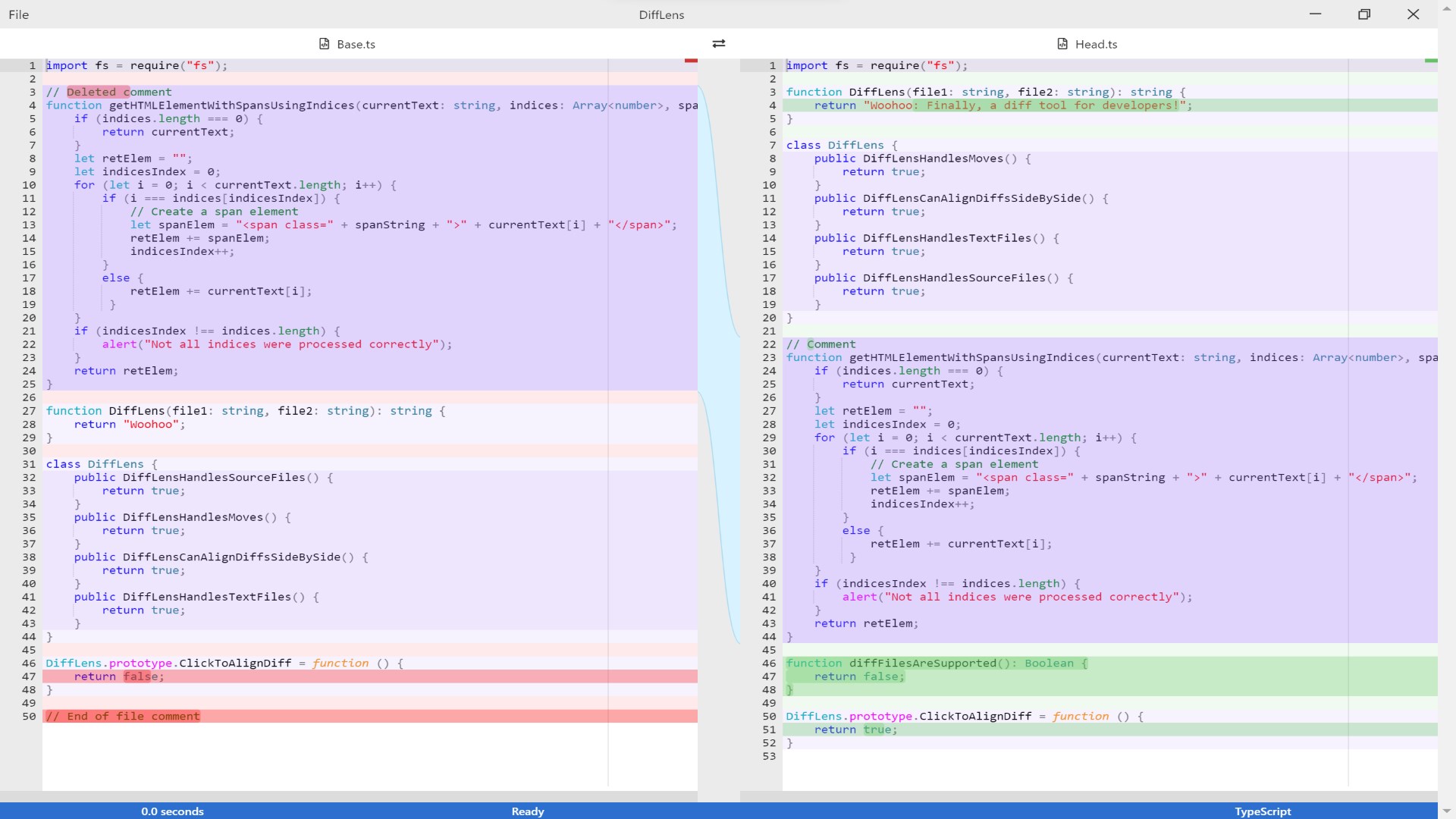The image size is (1456, 819).
Task: Select the Head.ts file label
Action: 1096,44
